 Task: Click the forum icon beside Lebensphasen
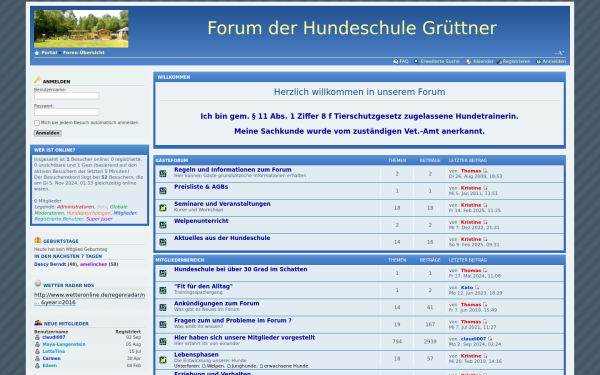[163, 360]
